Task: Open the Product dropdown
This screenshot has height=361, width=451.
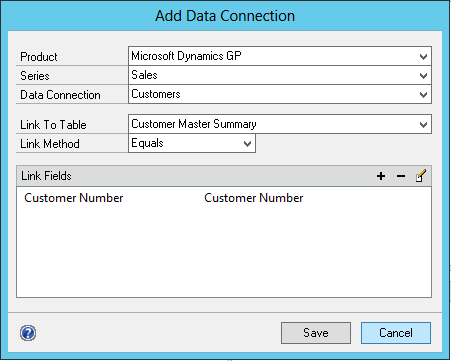Action: (280, 56)
